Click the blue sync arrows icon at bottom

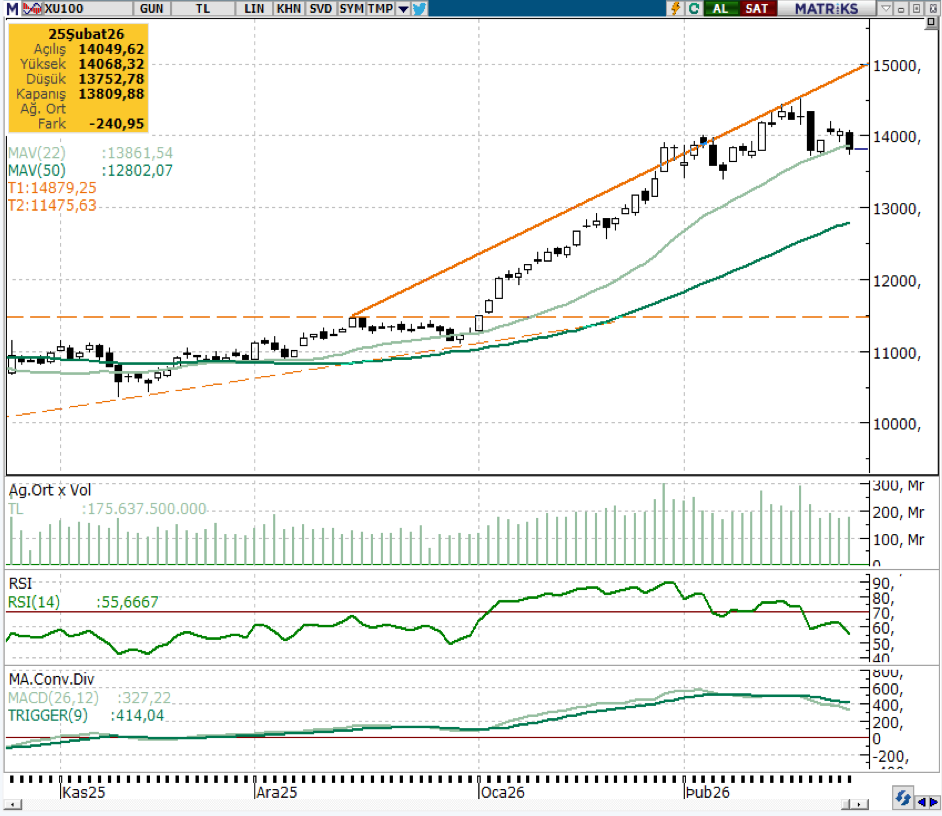pyautogui.click(x=903, y=798)
